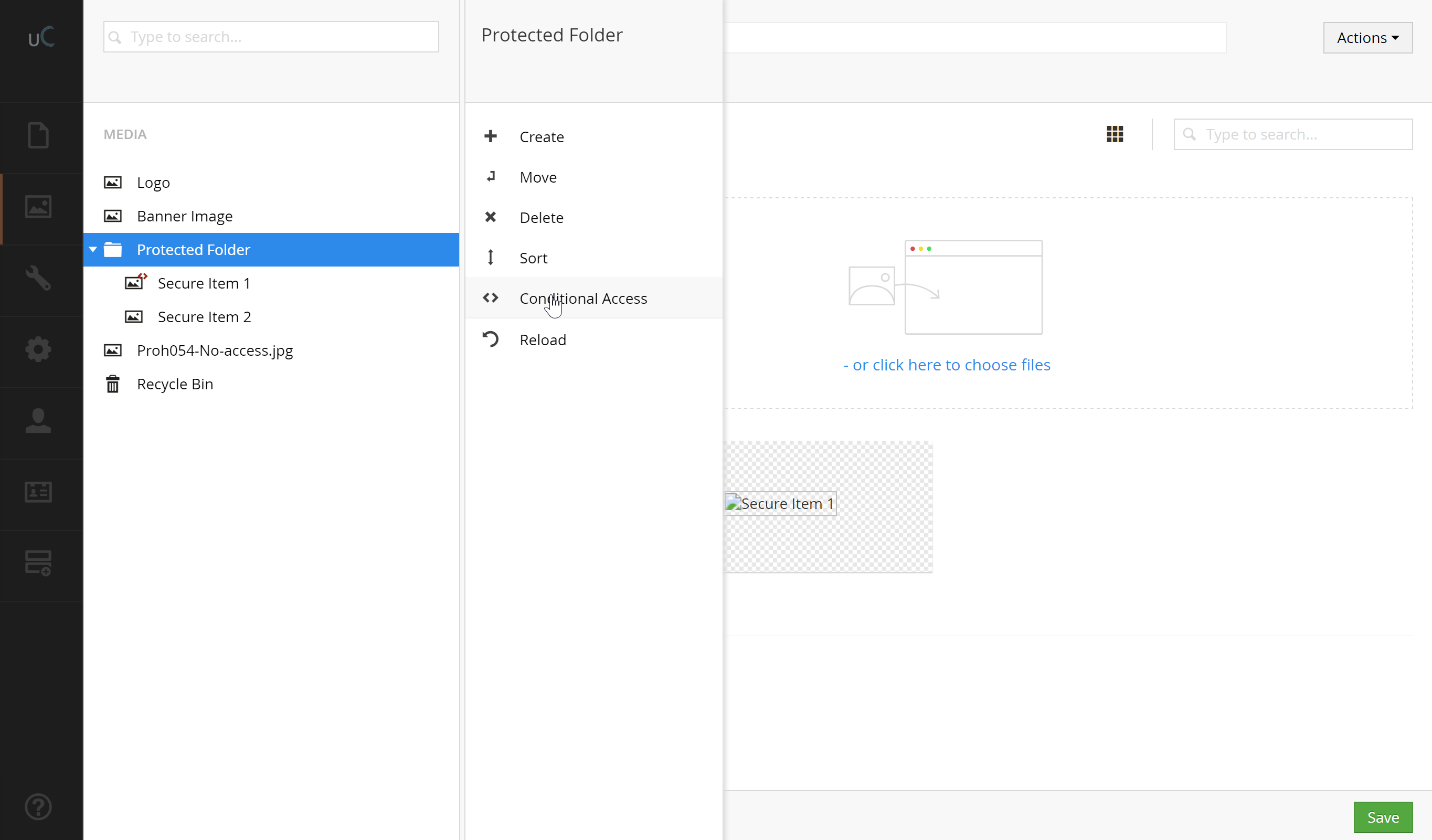Click the folder name input field
The image size is (1432, 840).
pyautogui.click(x=975, y=37)
